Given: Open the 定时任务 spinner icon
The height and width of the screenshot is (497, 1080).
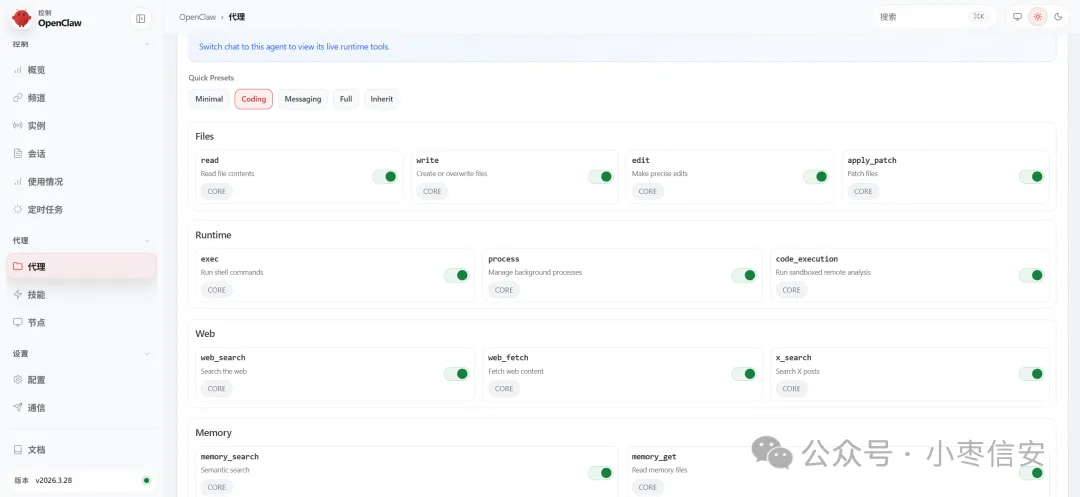Looking at the screenshot, I should click(18, 209).
